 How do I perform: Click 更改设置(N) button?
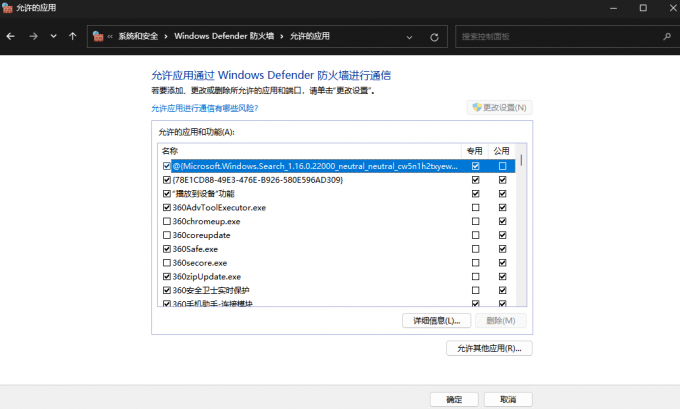(500, 108)
